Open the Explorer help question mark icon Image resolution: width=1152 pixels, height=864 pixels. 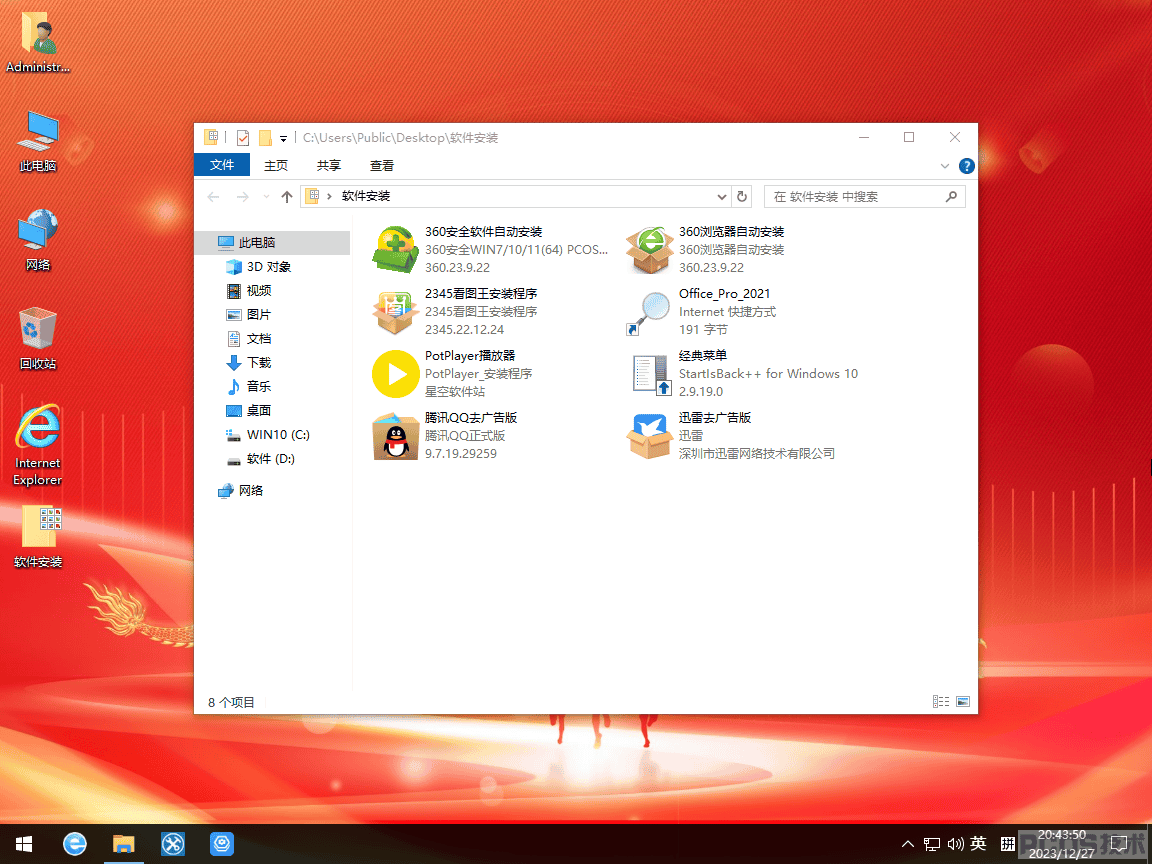(967, 166)
